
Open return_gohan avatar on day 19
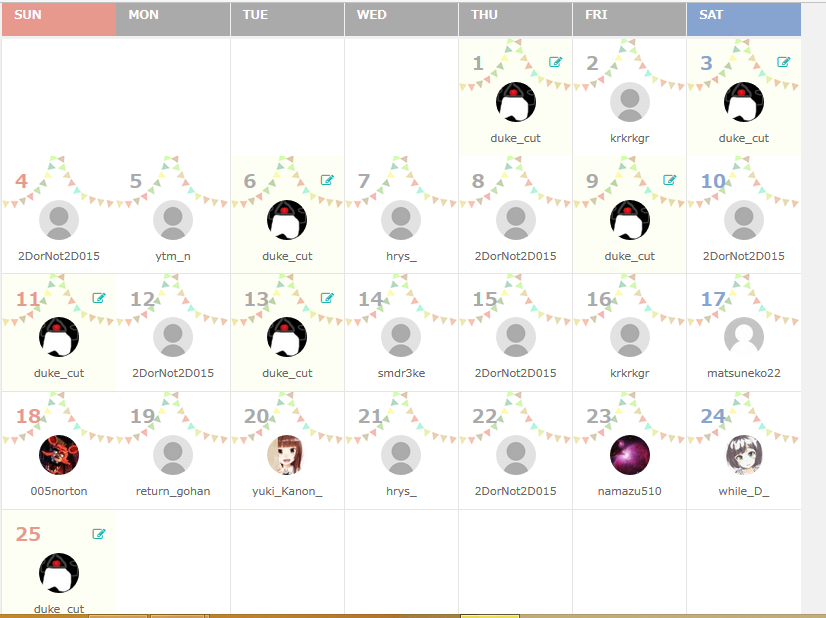click(173, 455)
